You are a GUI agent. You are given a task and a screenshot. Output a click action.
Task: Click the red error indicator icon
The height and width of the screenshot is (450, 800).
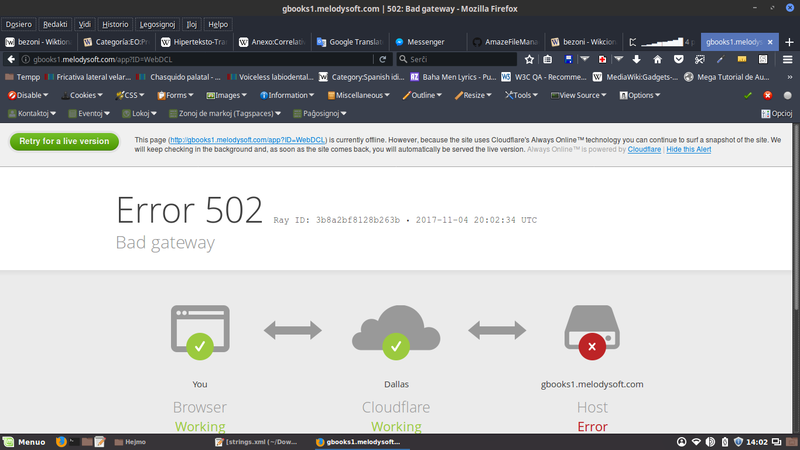pos(767,95)
